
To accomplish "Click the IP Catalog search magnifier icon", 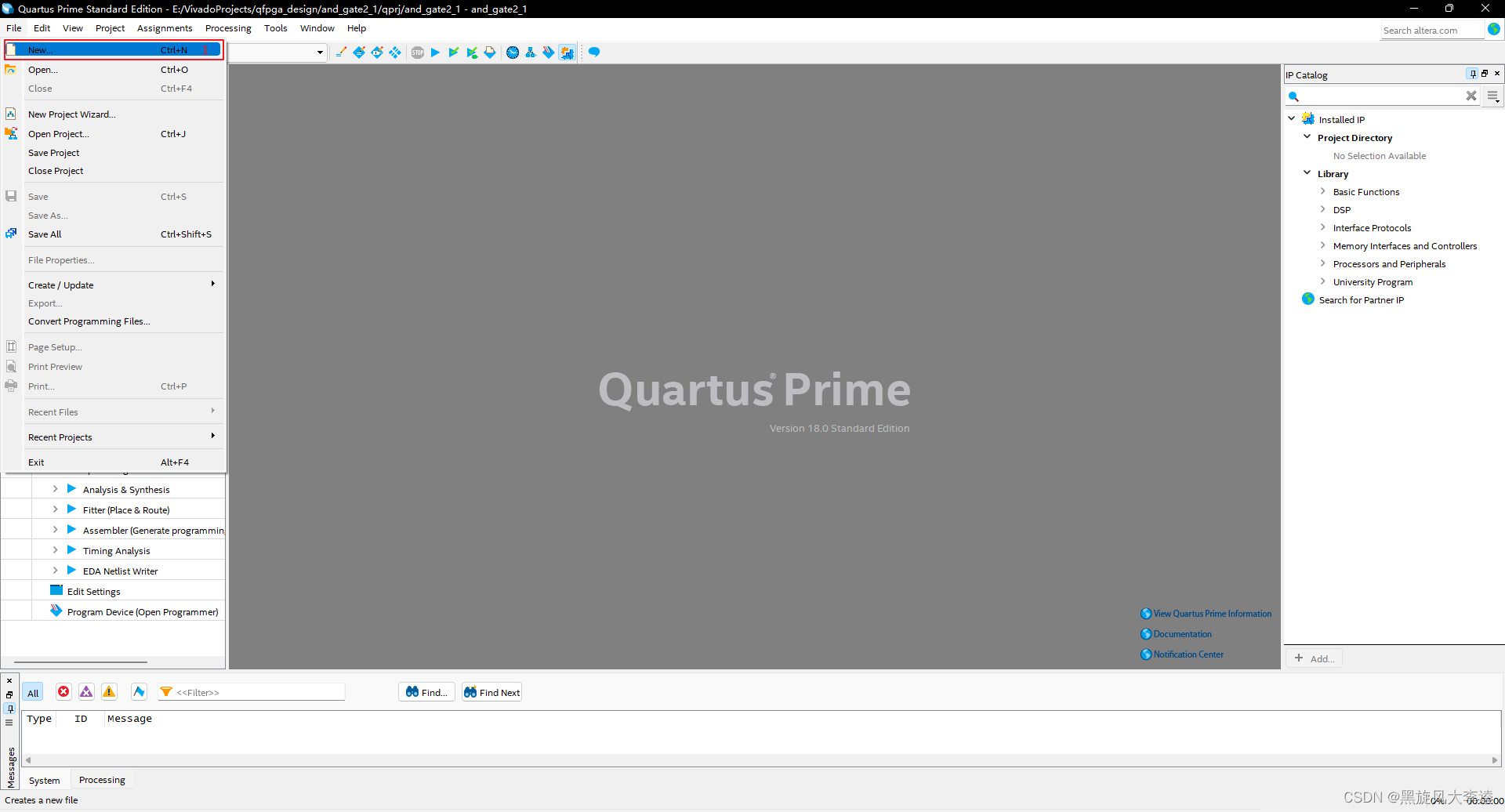I will (x=1294, y=96).
